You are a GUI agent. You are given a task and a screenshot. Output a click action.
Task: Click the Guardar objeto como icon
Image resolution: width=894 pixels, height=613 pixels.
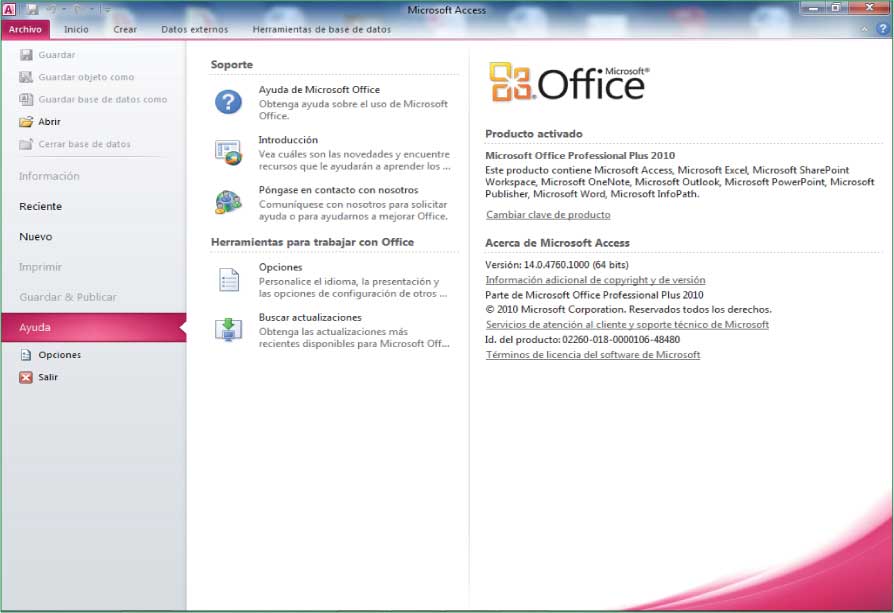pyautogui.click(x=26, y=77)
